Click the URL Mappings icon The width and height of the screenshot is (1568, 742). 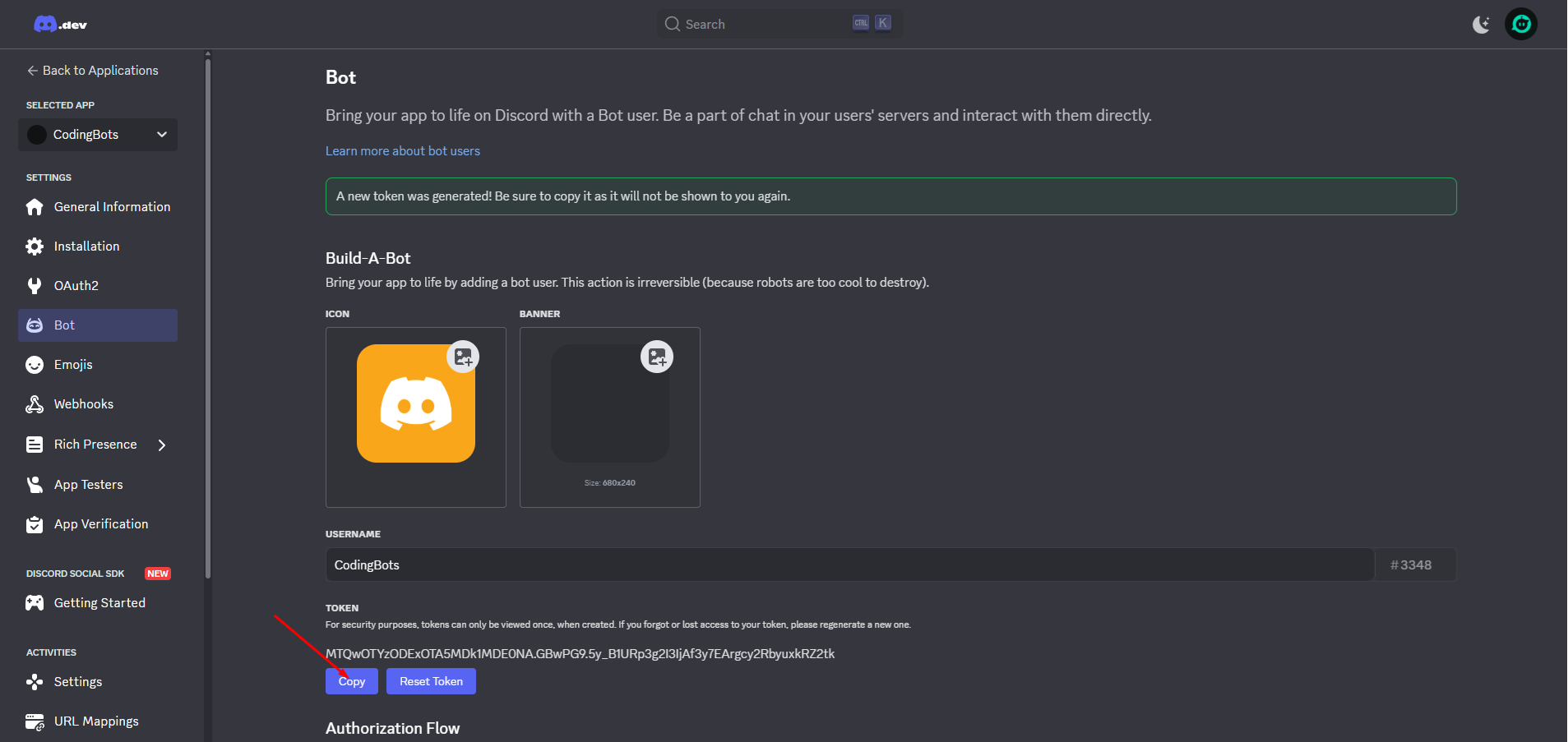coord(35,721)
